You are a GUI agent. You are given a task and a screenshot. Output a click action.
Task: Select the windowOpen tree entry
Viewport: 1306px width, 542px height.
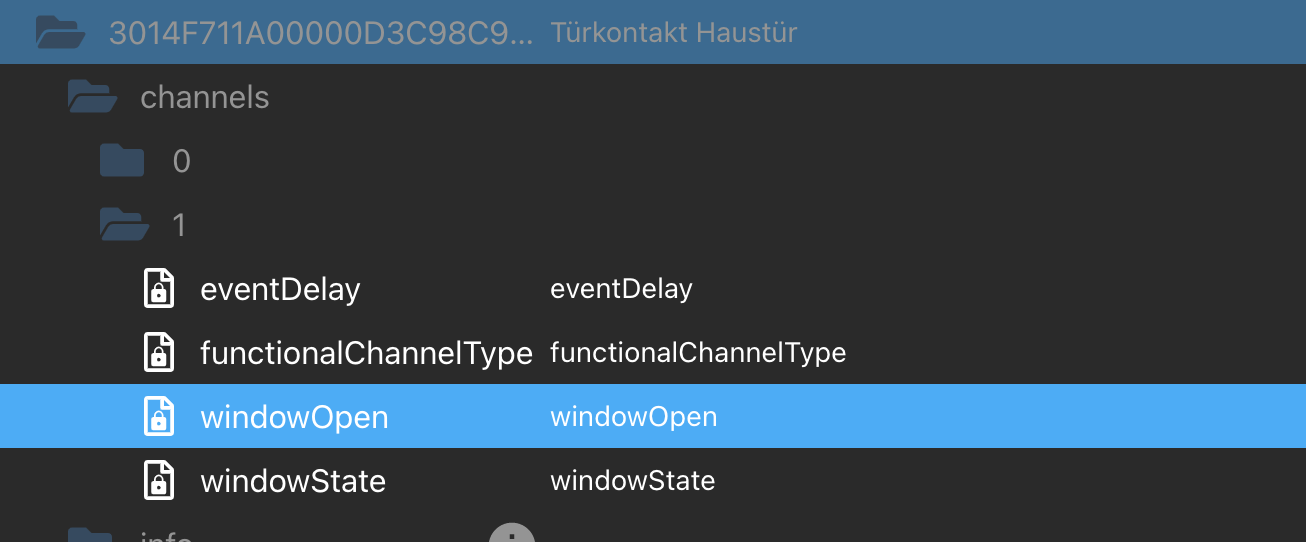[x=294, y=417]
